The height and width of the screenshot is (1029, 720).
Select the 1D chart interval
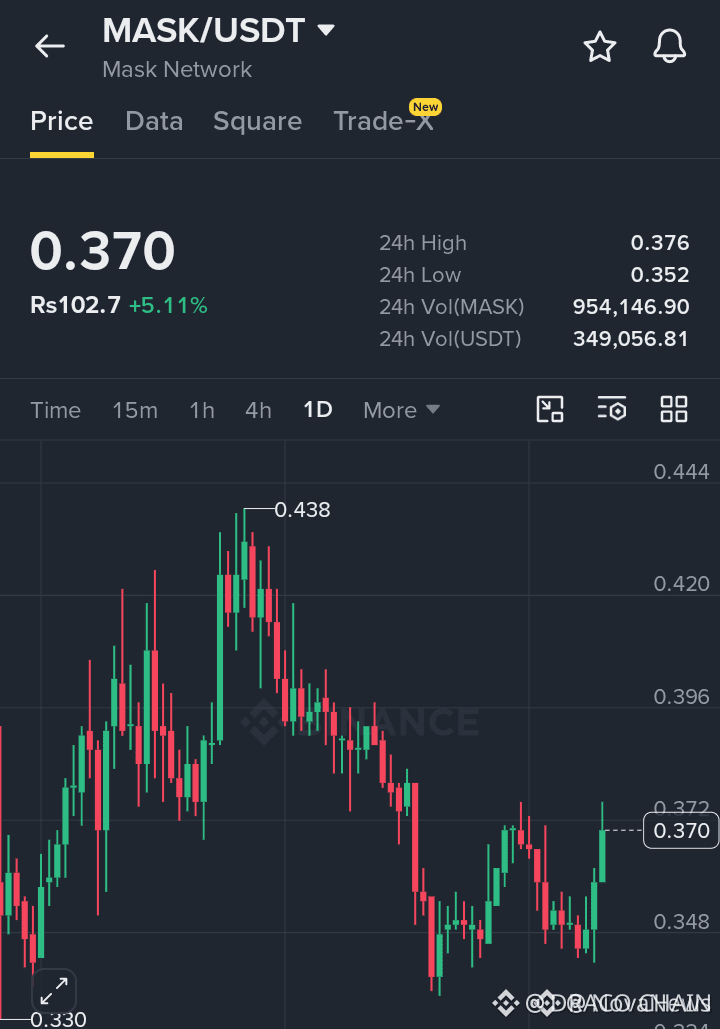[x=318, y=410]
